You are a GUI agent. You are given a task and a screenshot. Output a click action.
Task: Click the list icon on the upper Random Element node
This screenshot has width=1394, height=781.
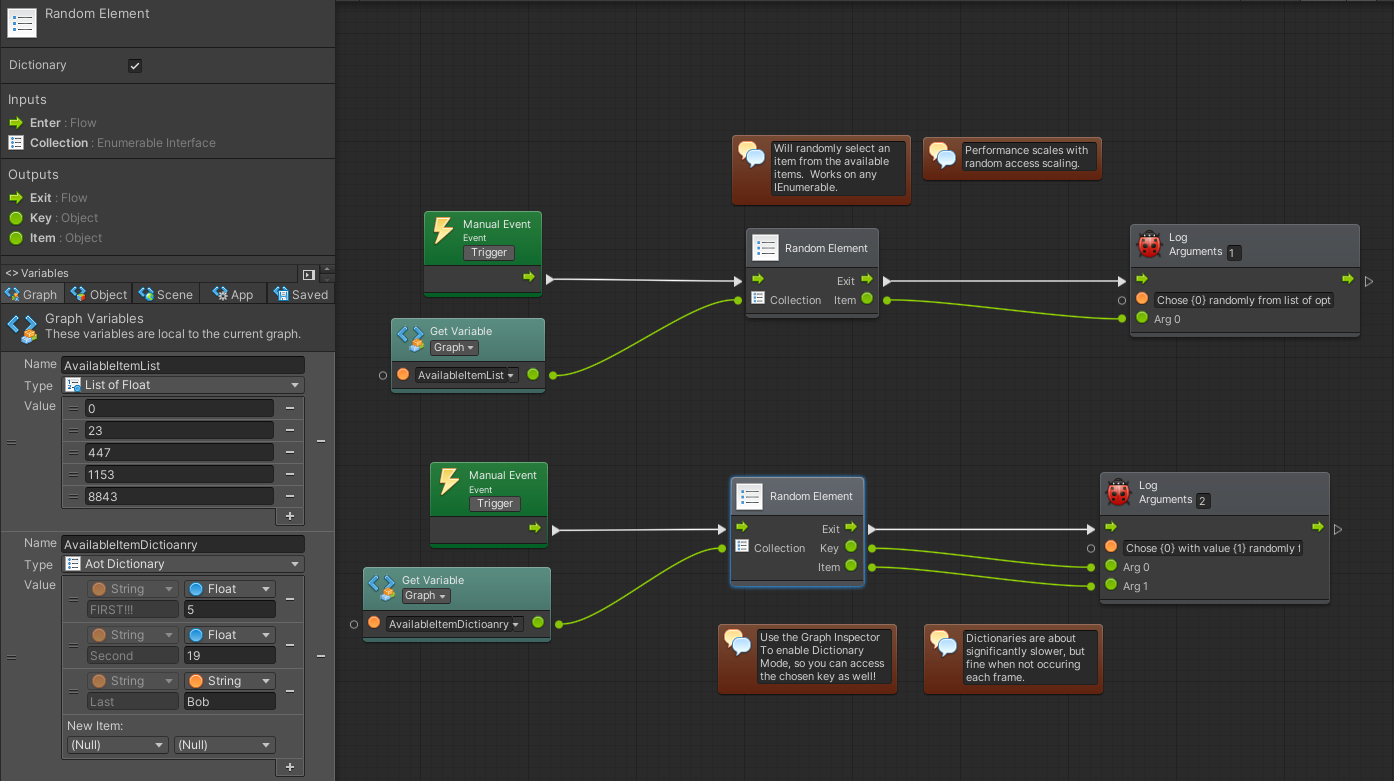[765, 248]
